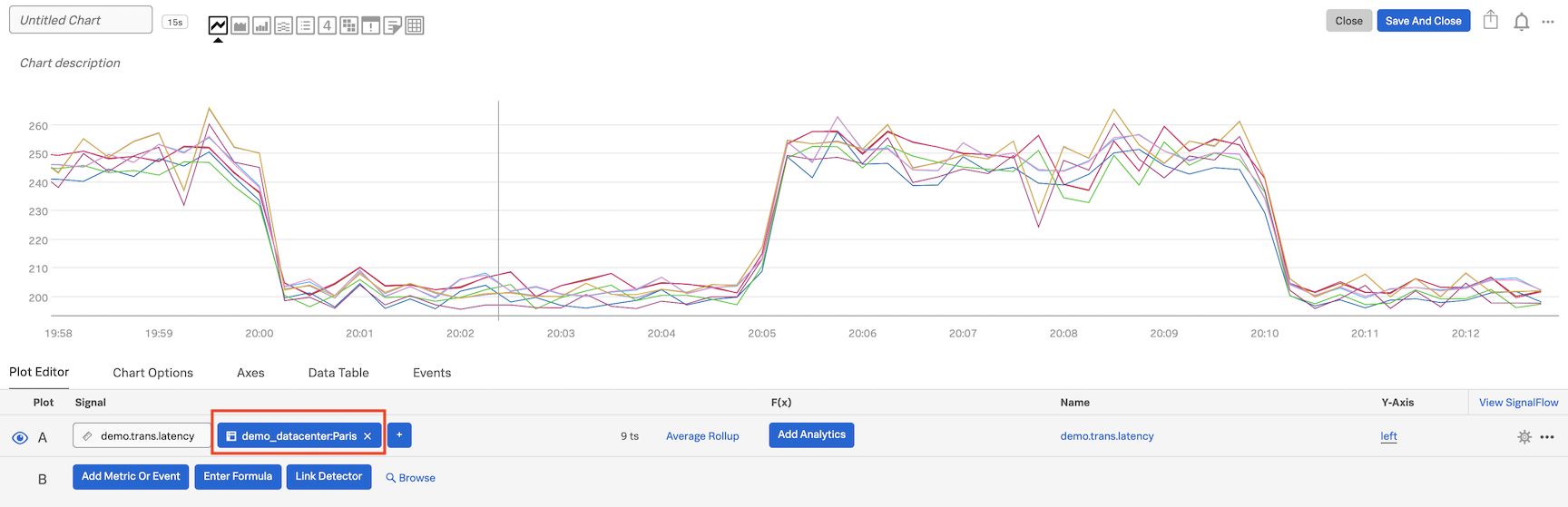The height and width of the screenshot is (507, 1568).
Task: Choose the event feed chart icon
Action: click(x=370, y=25)
